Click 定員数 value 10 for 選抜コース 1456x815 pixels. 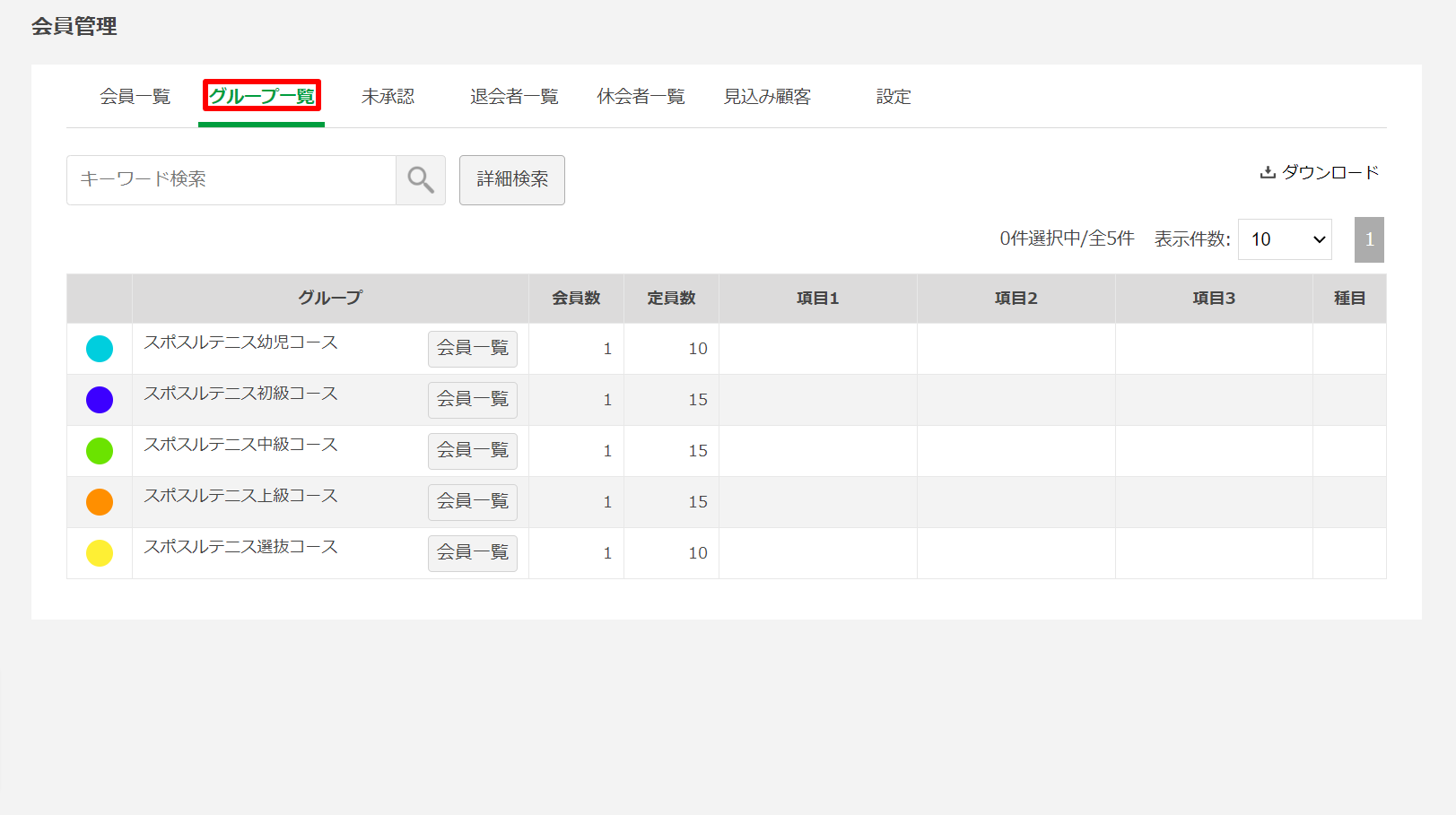(698, 553)
